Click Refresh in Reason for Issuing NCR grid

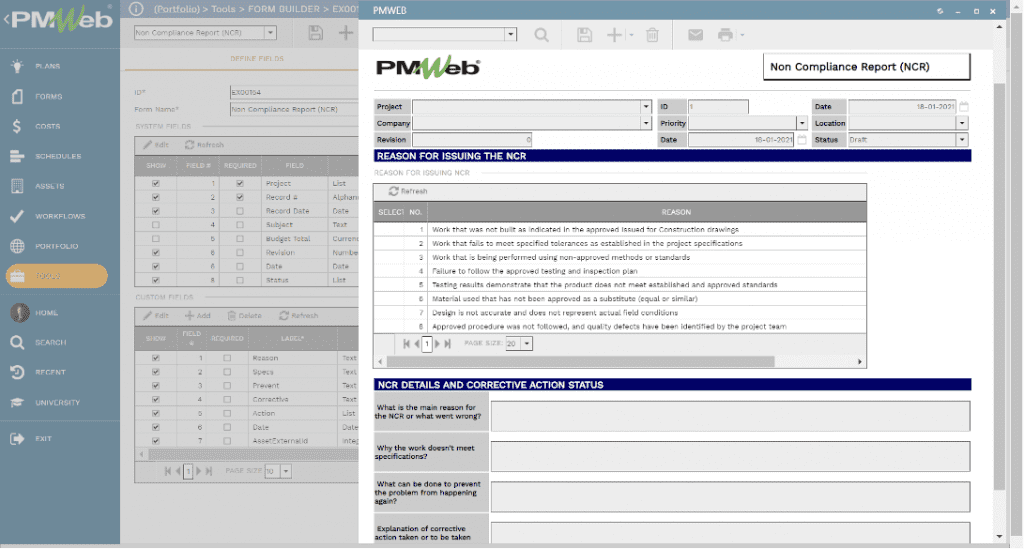click(x=408, y=191)
